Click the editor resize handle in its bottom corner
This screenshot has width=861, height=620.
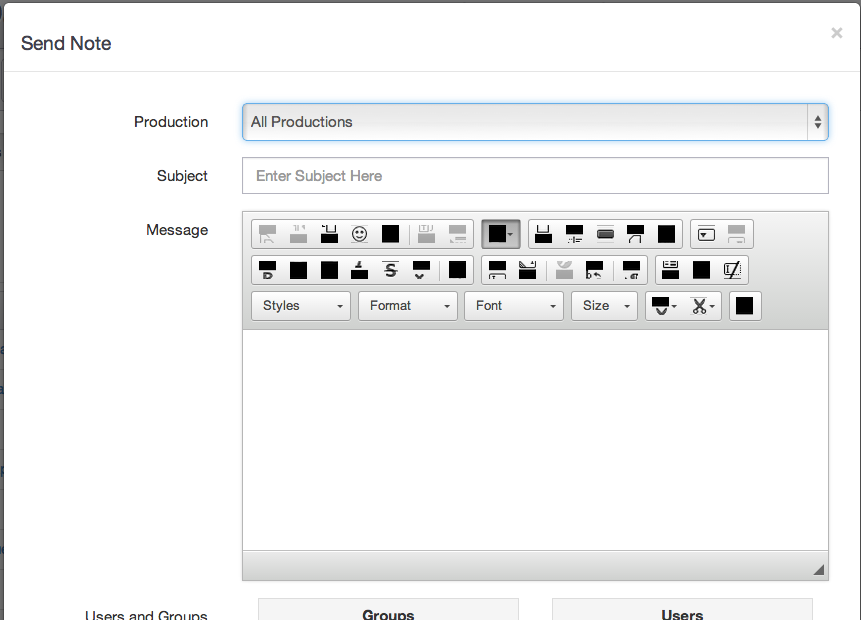818,569
